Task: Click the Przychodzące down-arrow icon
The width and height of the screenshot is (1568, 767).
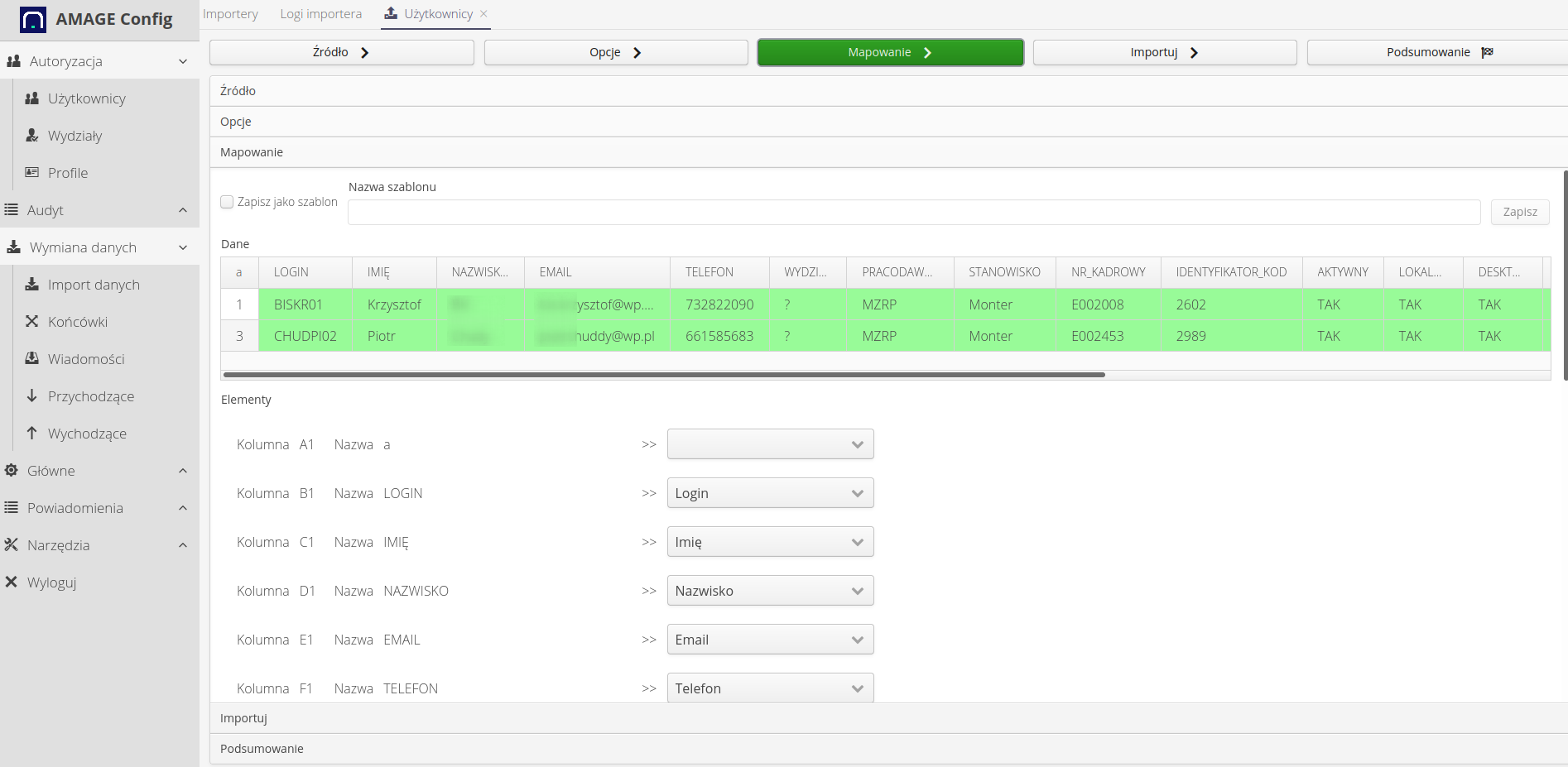Action: tap(32, 396)
